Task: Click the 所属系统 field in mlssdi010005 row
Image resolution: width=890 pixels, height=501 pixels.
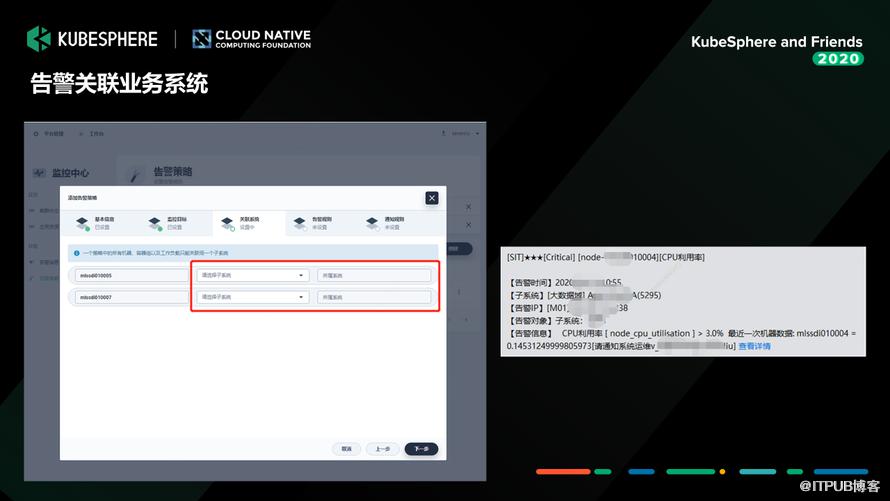Action: [x=373, y=275]
